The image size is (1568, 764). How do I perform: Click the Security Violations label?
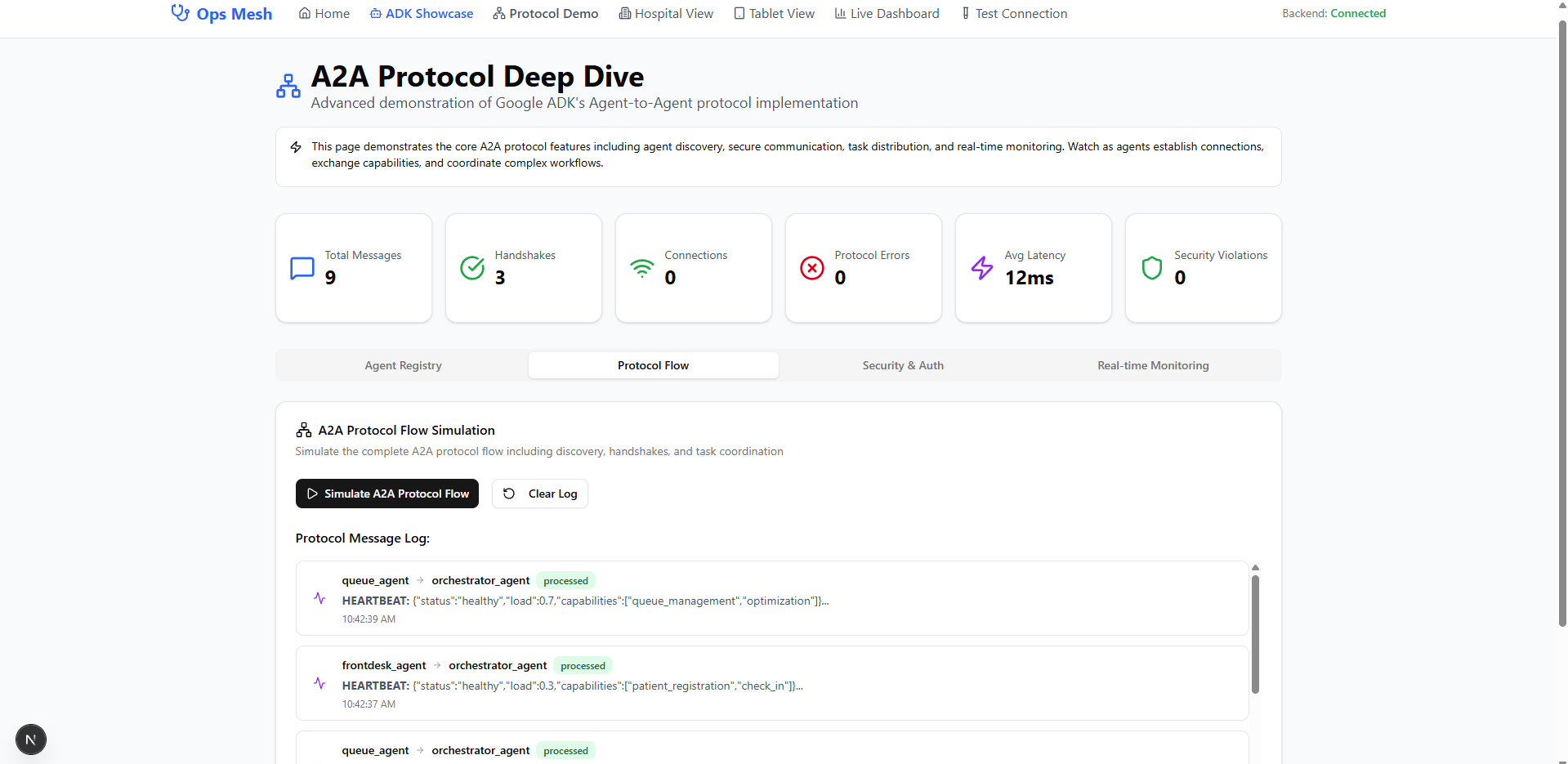[x=1221, y=255]
